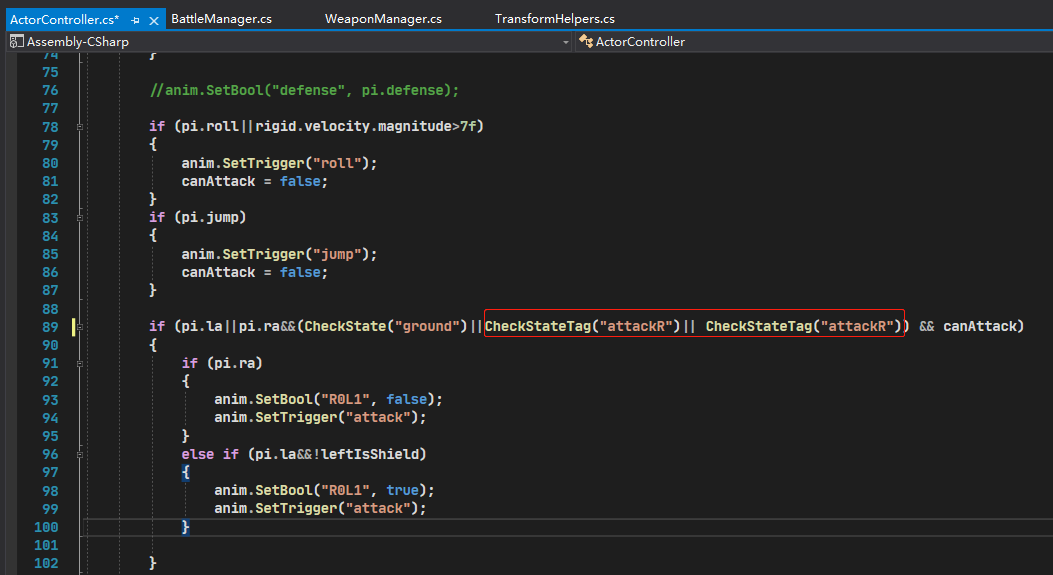The image size is (1053, 575).
Task: Click pi.la at start of line 89 condition
Action: tap(202, 326)
